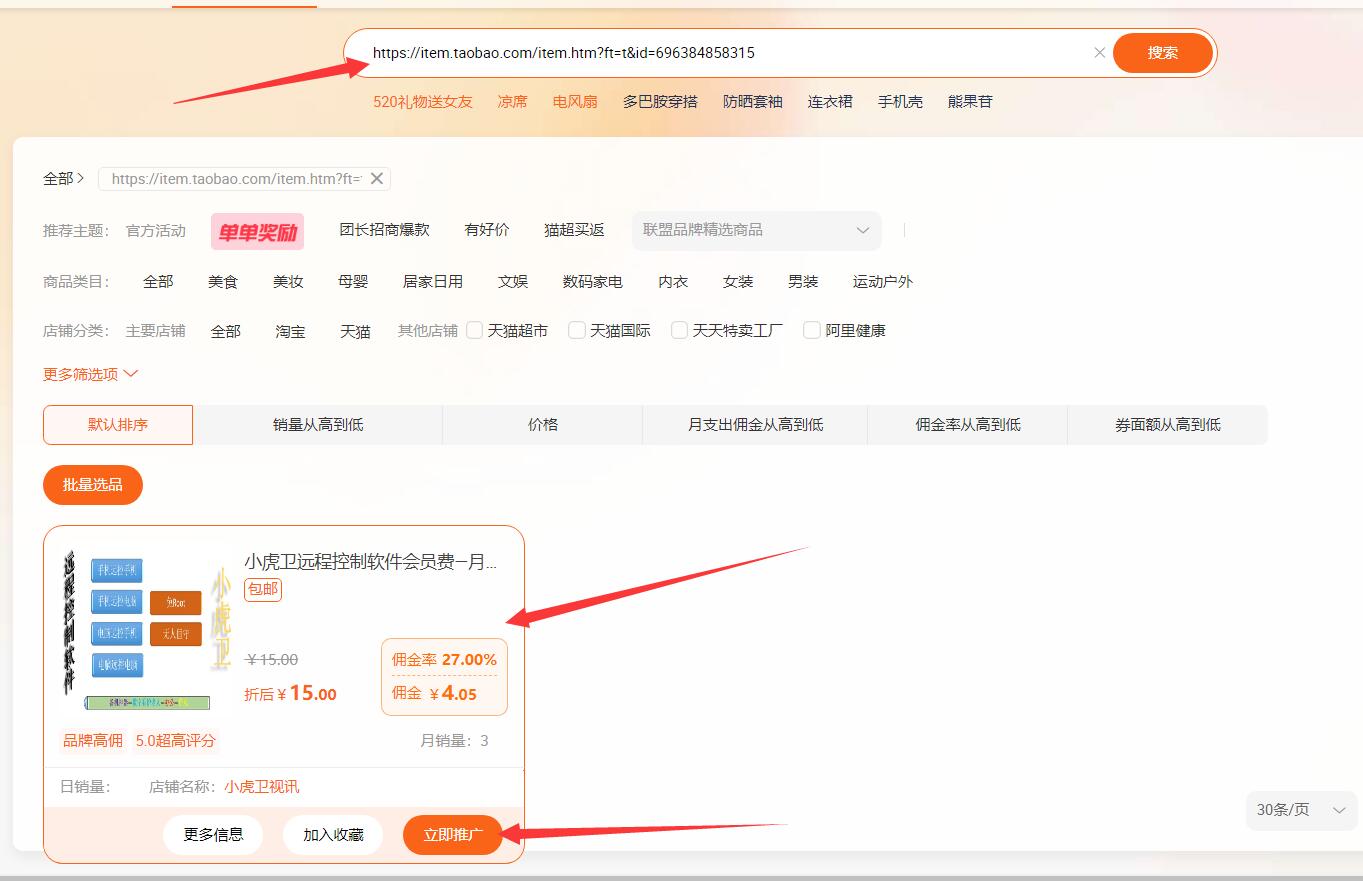The height and width of the screenshot is (881, 1363).
Task: Sort by 佣金率从高到低
Action: point(968,425)
